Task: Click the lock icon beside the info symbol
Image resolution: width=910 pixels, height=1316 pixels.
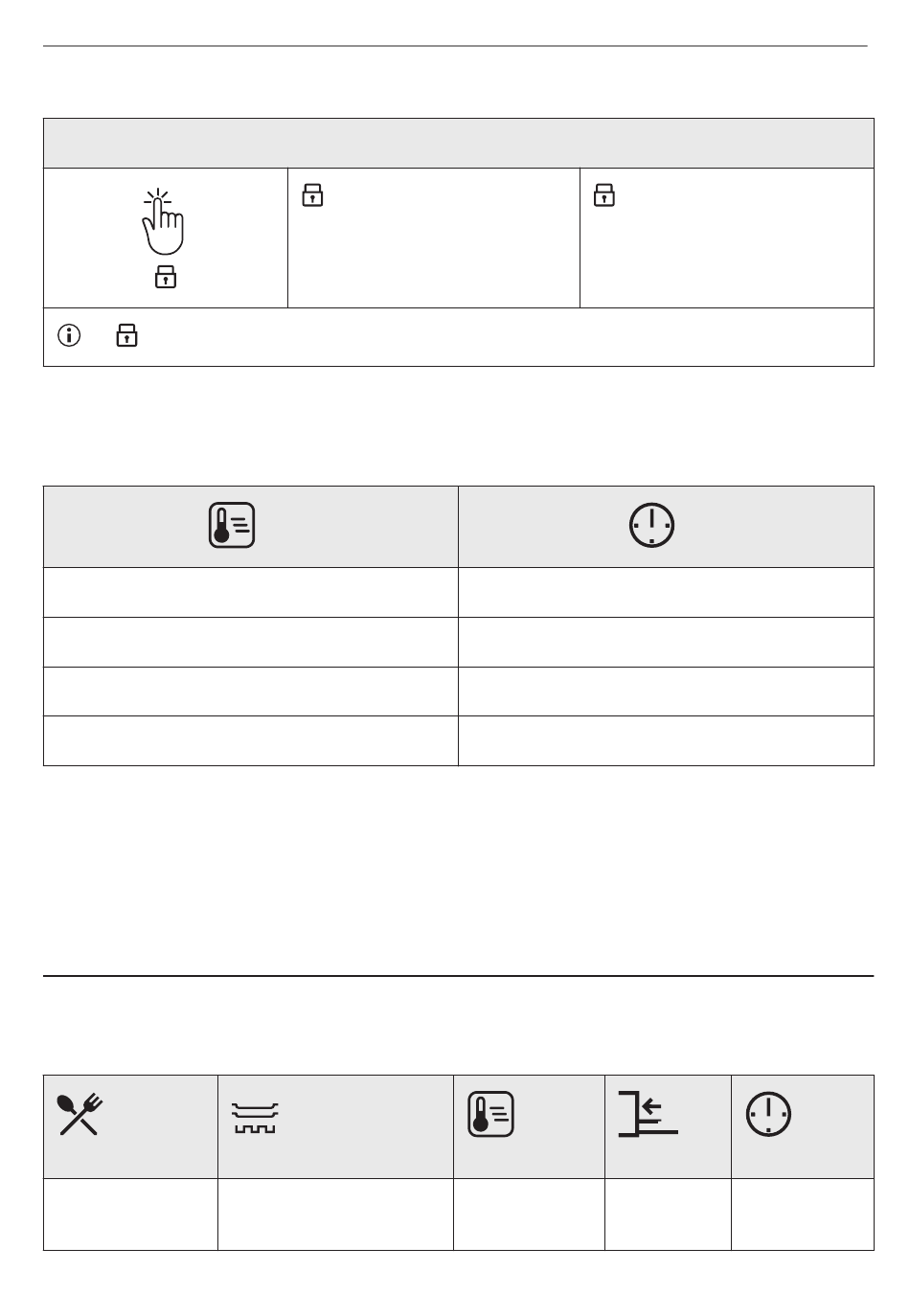Action: pos(126,334)
